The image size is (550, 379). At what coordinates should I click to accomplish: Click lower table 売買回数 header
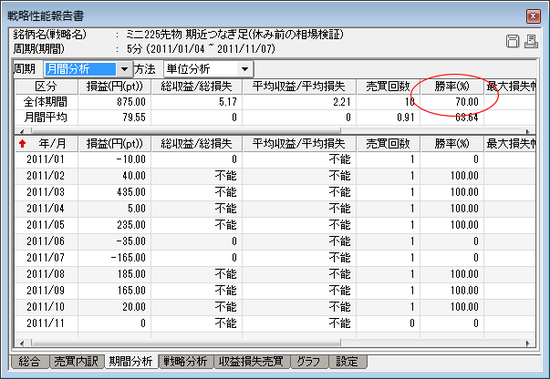388,144
